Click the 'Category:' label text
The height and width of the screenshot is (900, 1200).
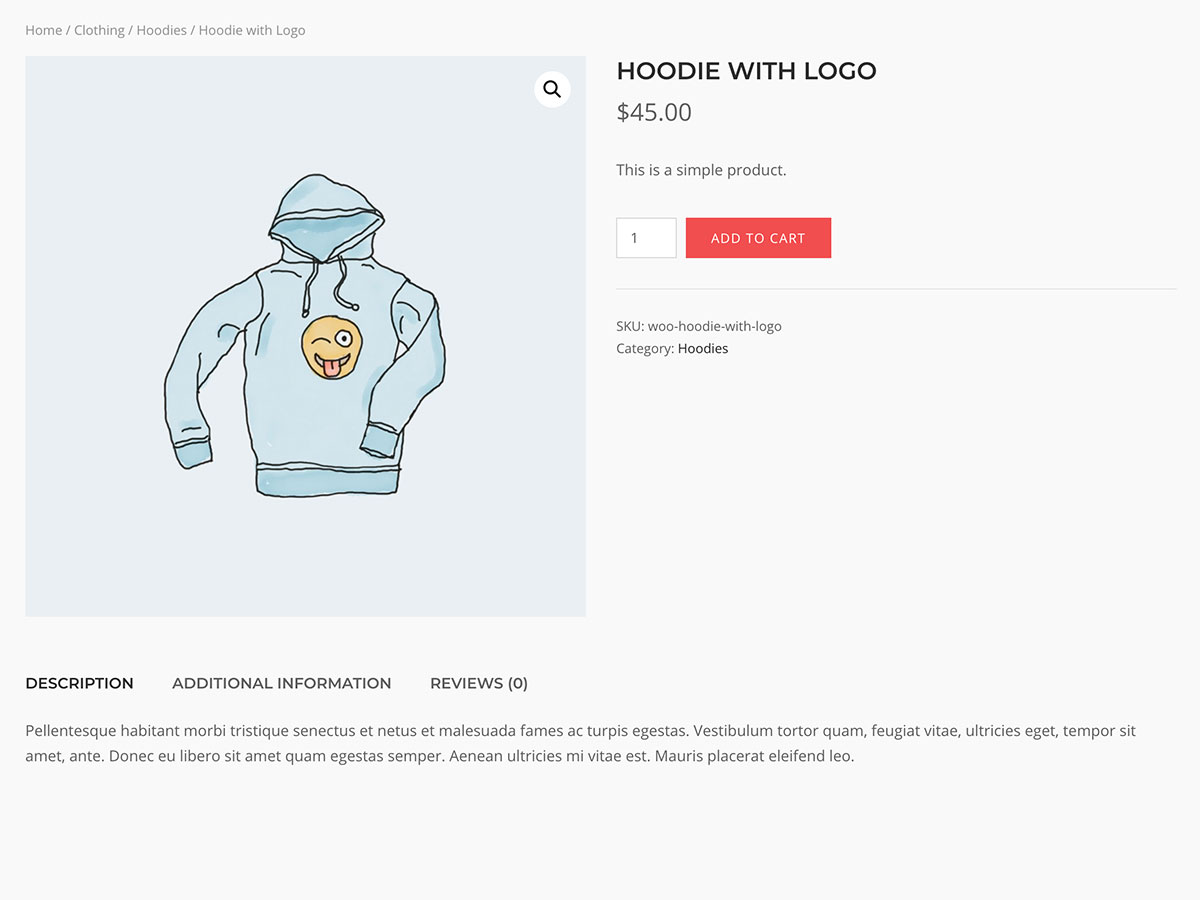pos(645,348)
